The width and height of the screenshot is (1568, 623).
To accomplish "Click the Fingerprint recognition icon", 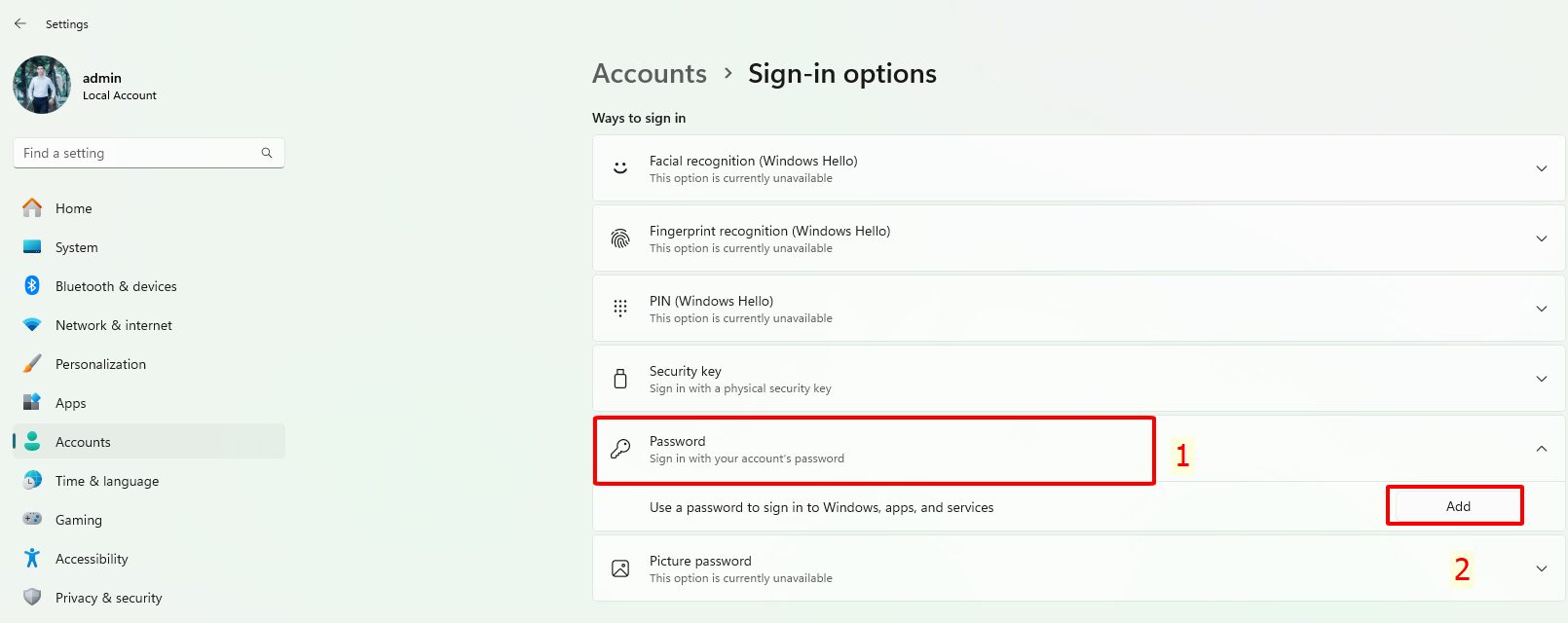I will (619, 238).
